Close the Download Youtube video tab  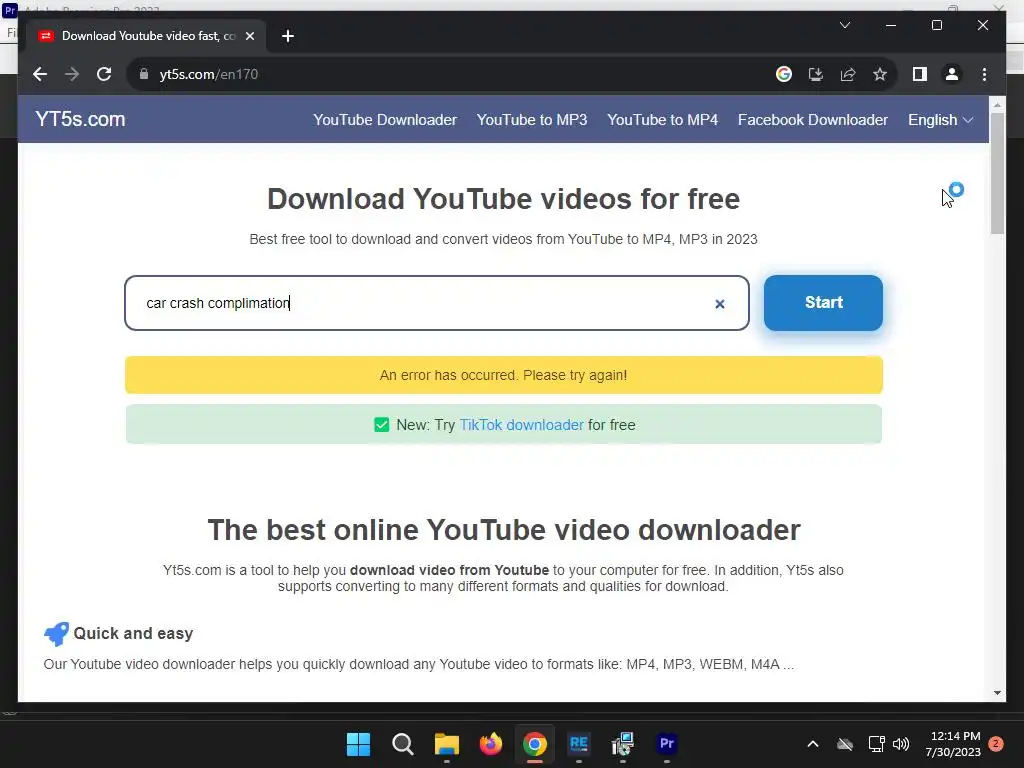click(249, 36)
